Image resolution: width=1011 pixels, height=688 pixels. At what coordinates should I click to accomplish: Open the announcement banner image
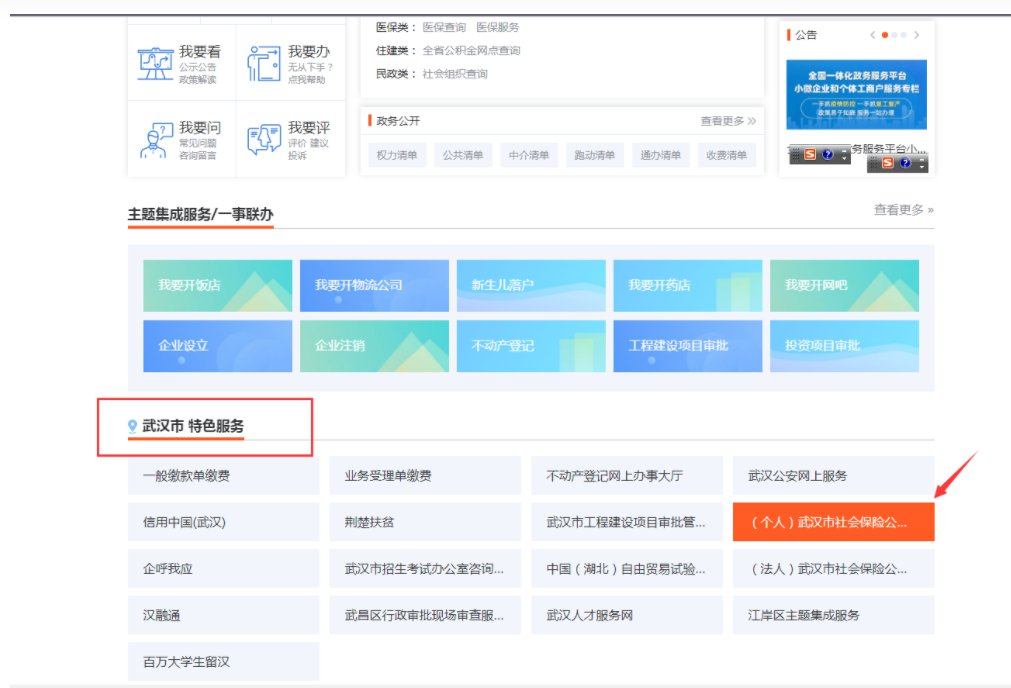tap(855, 94)
